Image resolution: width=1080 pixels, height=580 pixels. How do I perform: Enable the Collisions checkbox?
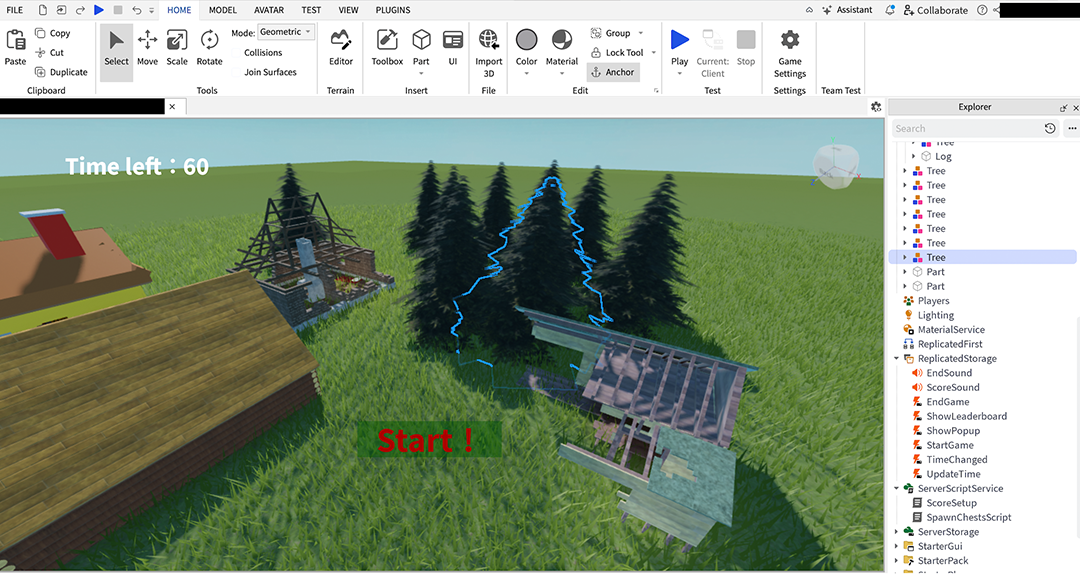tap(238, 53)
